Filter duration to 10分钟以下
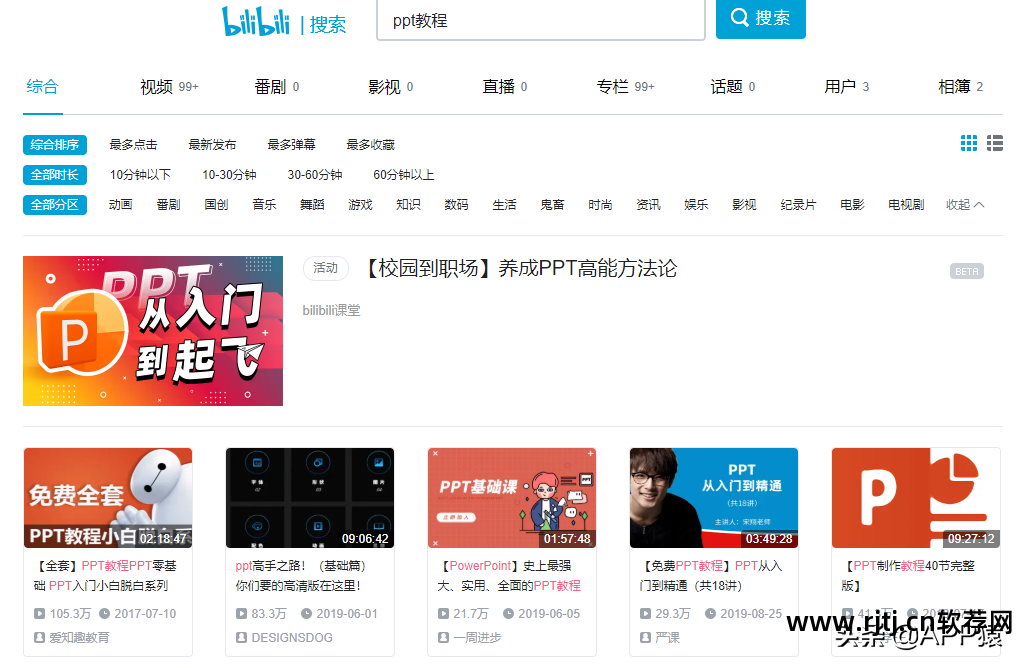Screen dimensions: 1022x668 coord(140,175)
